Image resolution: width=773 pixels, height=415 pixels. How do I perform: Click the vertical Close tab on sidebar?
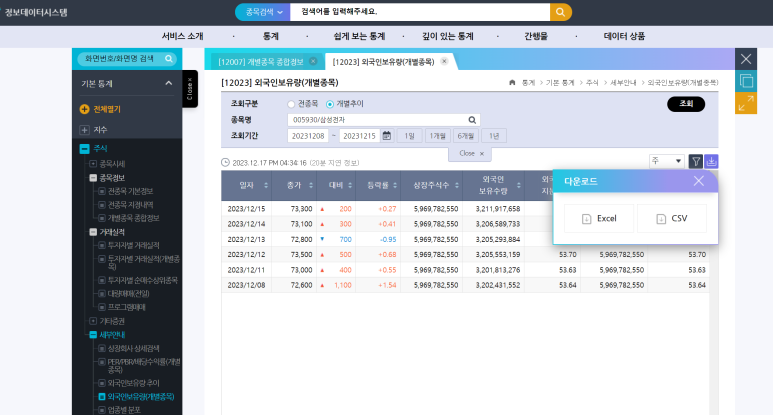(x=190, y=89)
